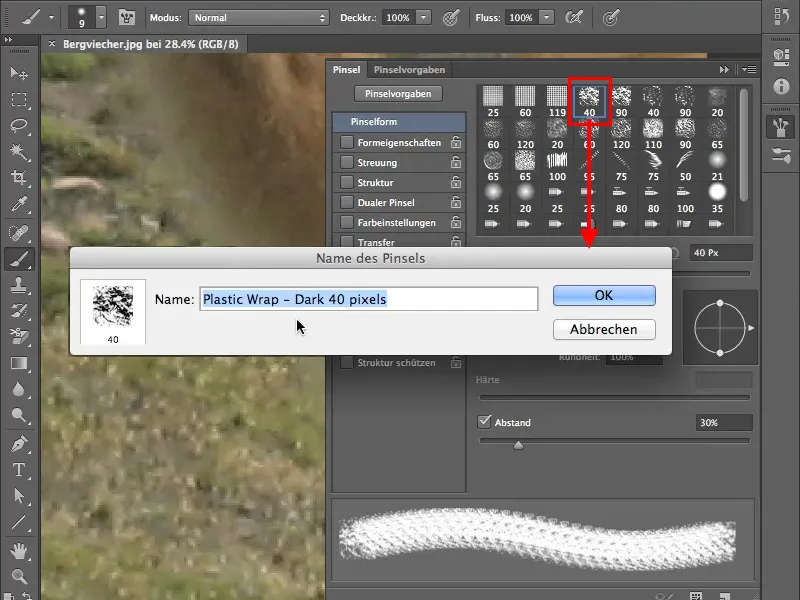Enable the Struktur checkbox
This screenshot has height=600, width=800.
pos(347,182)
